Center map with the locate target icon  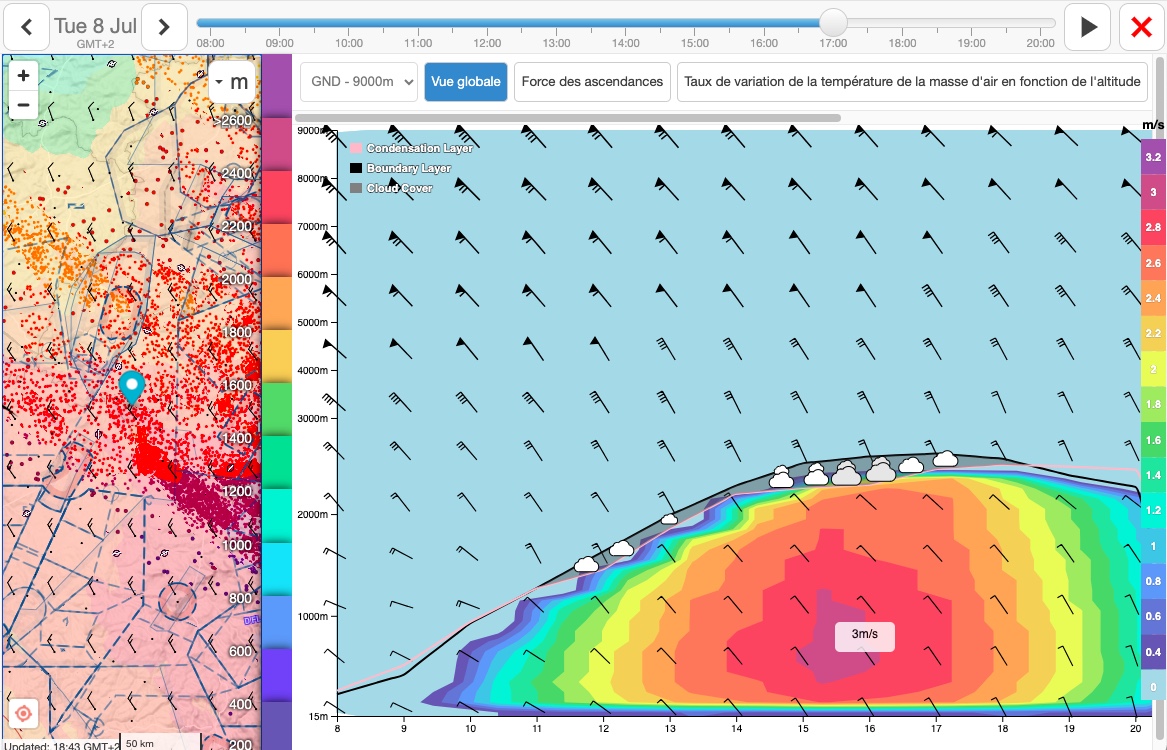(24, 713)
